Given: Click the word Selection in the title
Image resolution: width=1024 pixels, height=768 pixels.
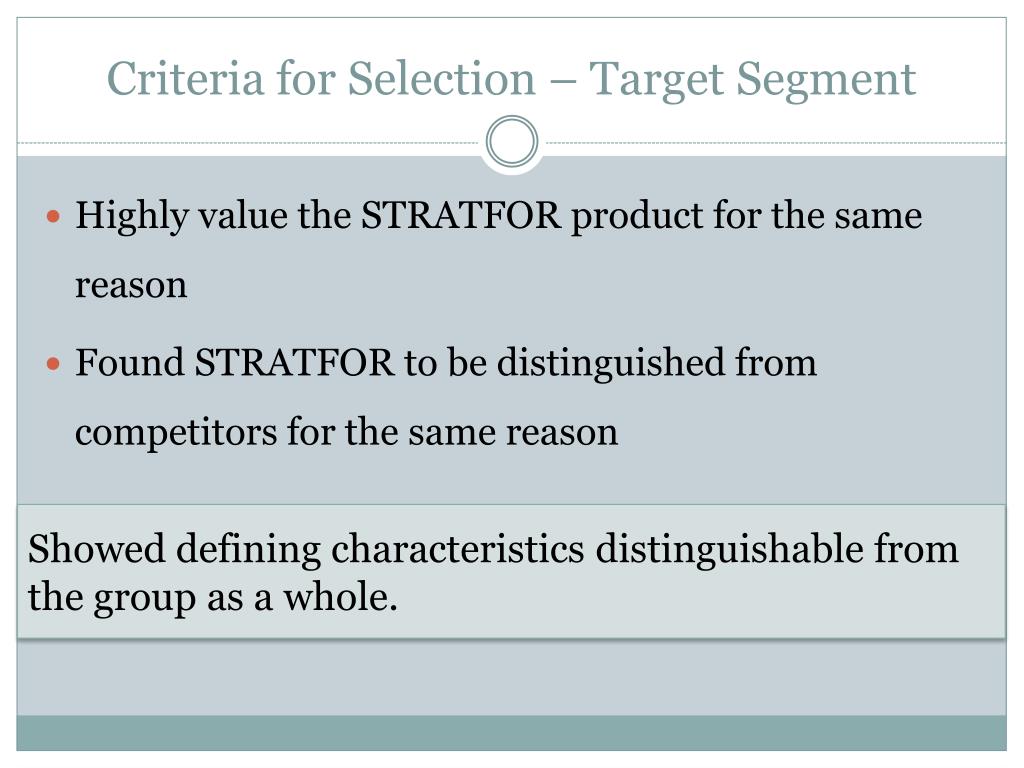Looking at the screenshot, I should [441, 78].
